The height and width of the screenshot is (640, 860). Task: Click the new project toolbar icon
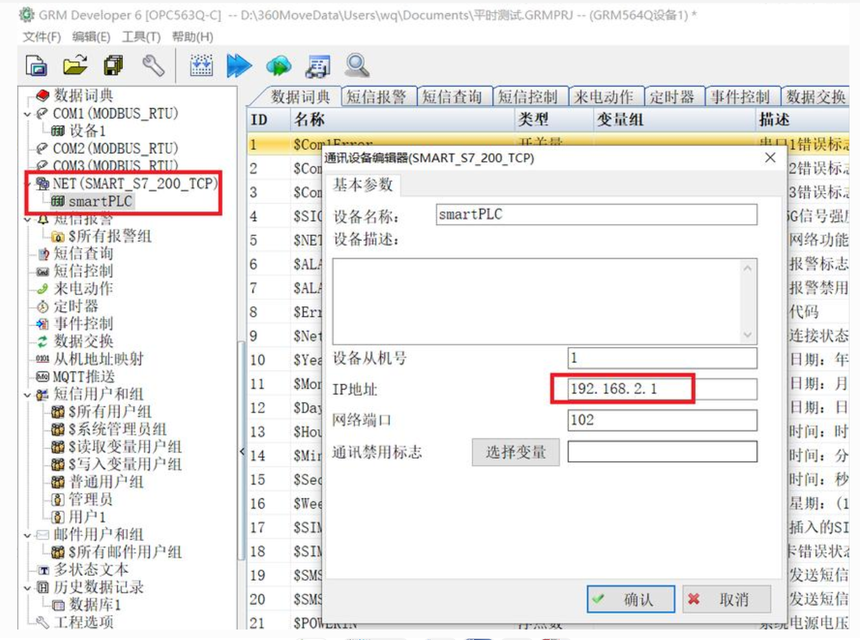[x=36, y=65]
